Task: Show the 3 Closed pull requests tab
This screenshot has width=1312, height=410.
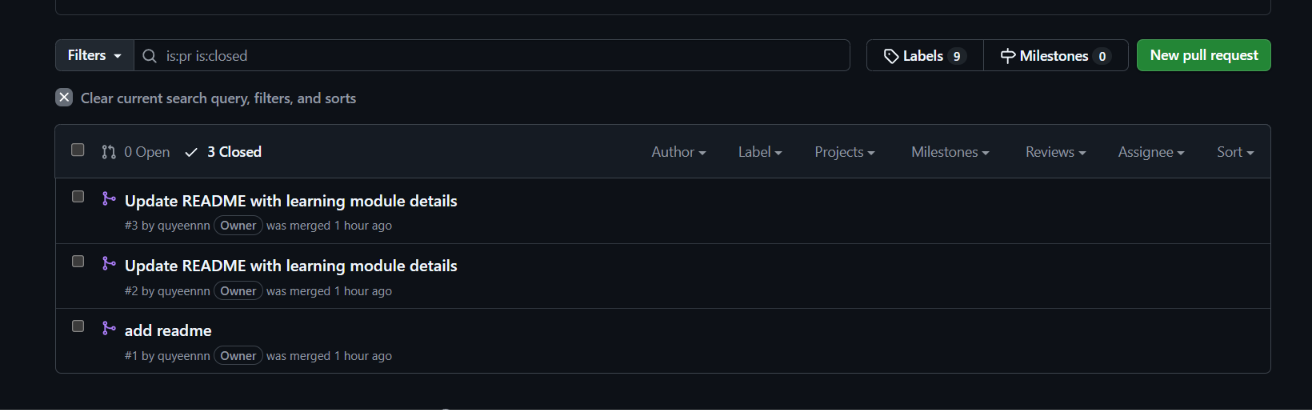Action: click(x=224, y=152)
